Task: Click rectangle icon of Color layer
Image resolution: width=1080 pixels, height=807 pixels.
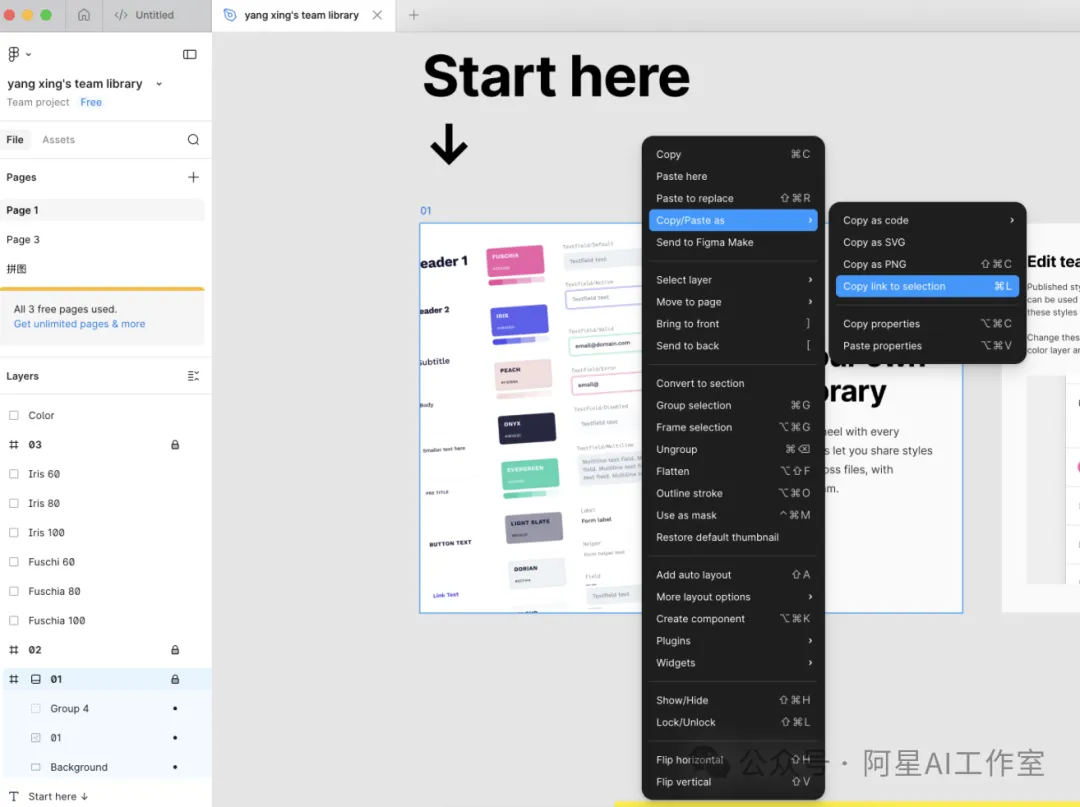Action: click(14, 415)
